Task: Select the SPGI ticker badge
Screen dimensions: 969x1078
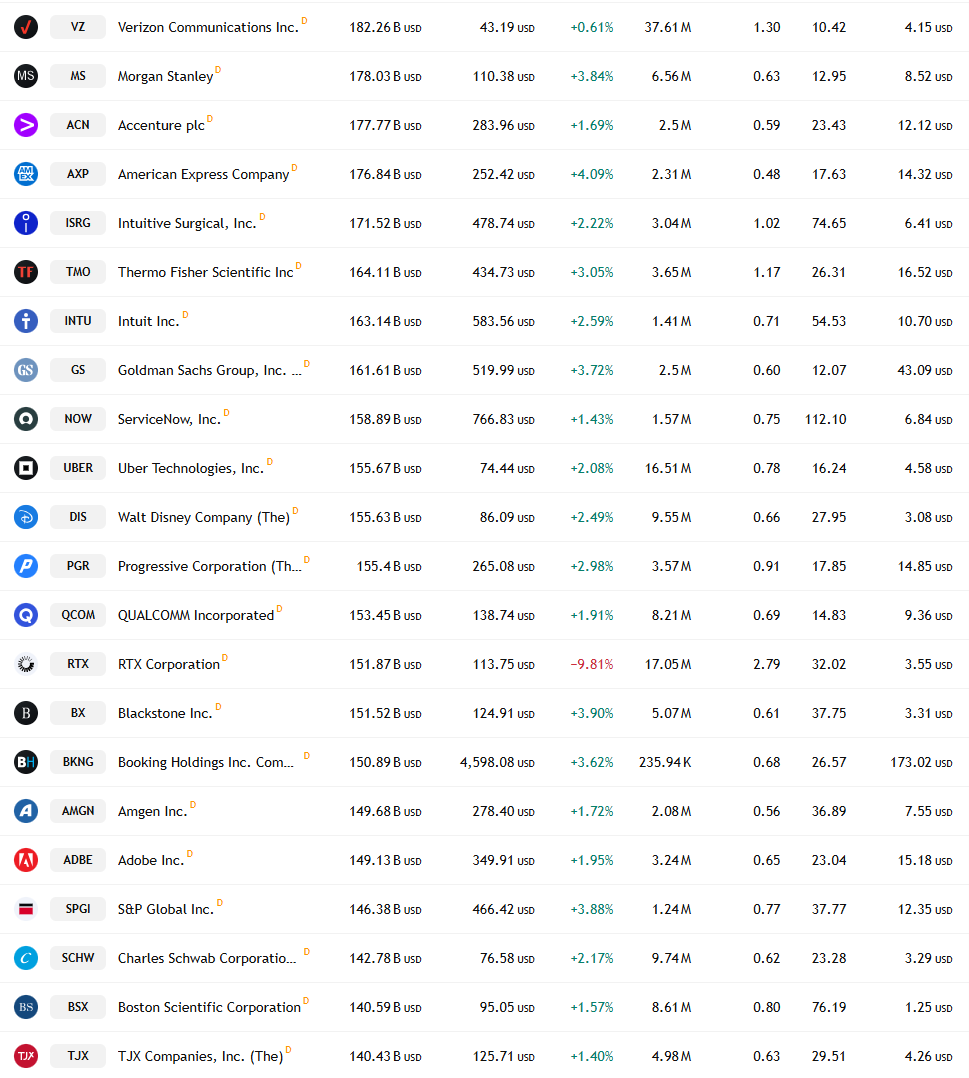Action: [78, 908]
